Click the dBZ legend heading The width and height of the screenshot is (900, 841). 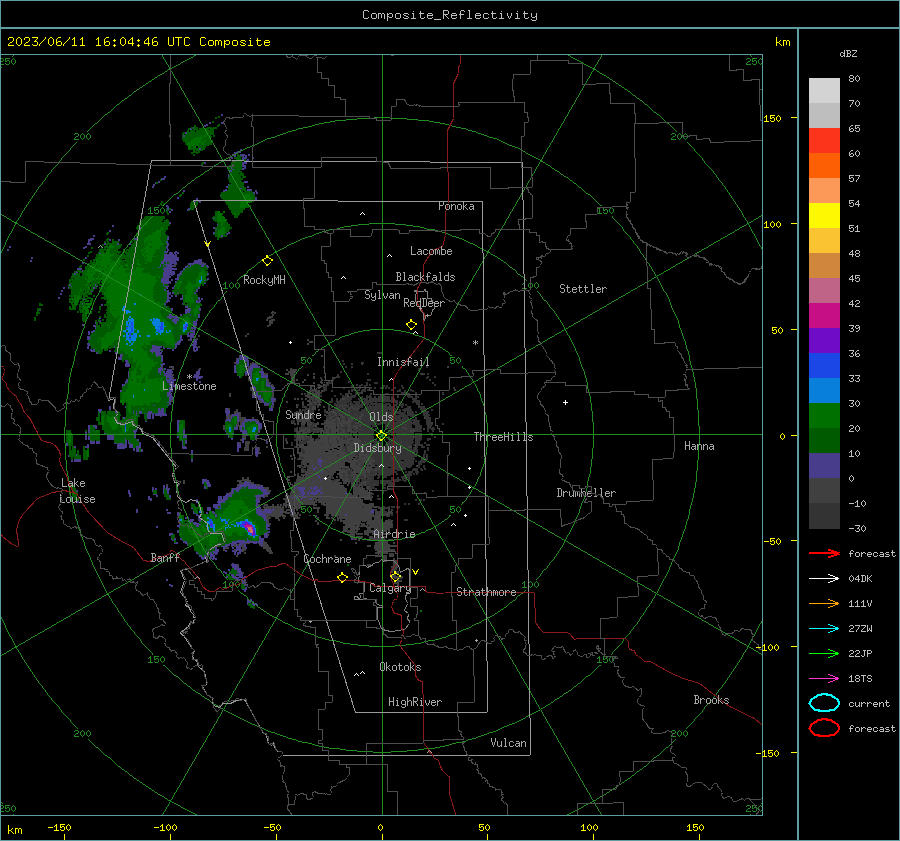pyautogui.click(x=848, y=53)
